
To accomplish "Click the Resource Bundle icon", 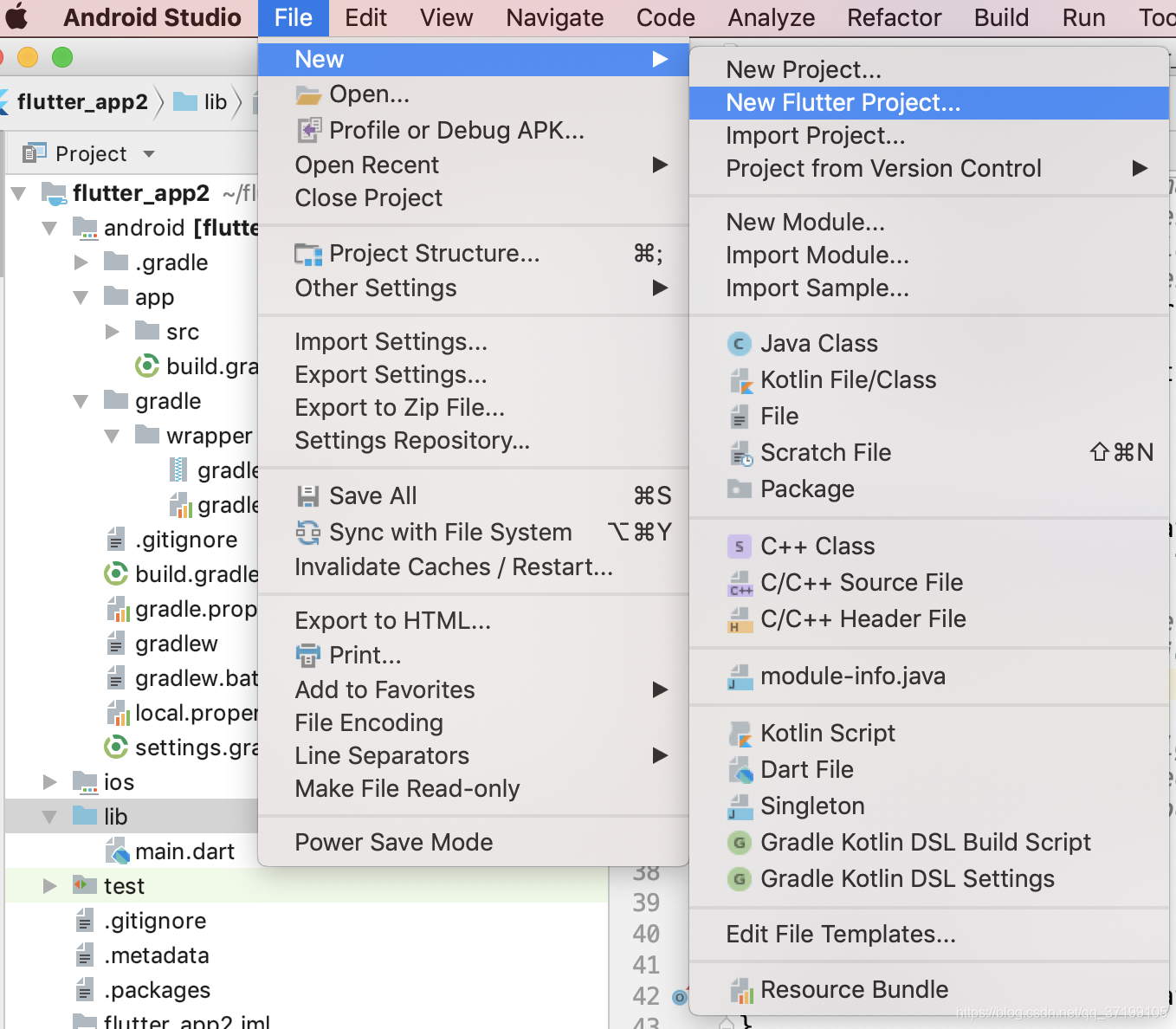I will [x=740, y=990].
